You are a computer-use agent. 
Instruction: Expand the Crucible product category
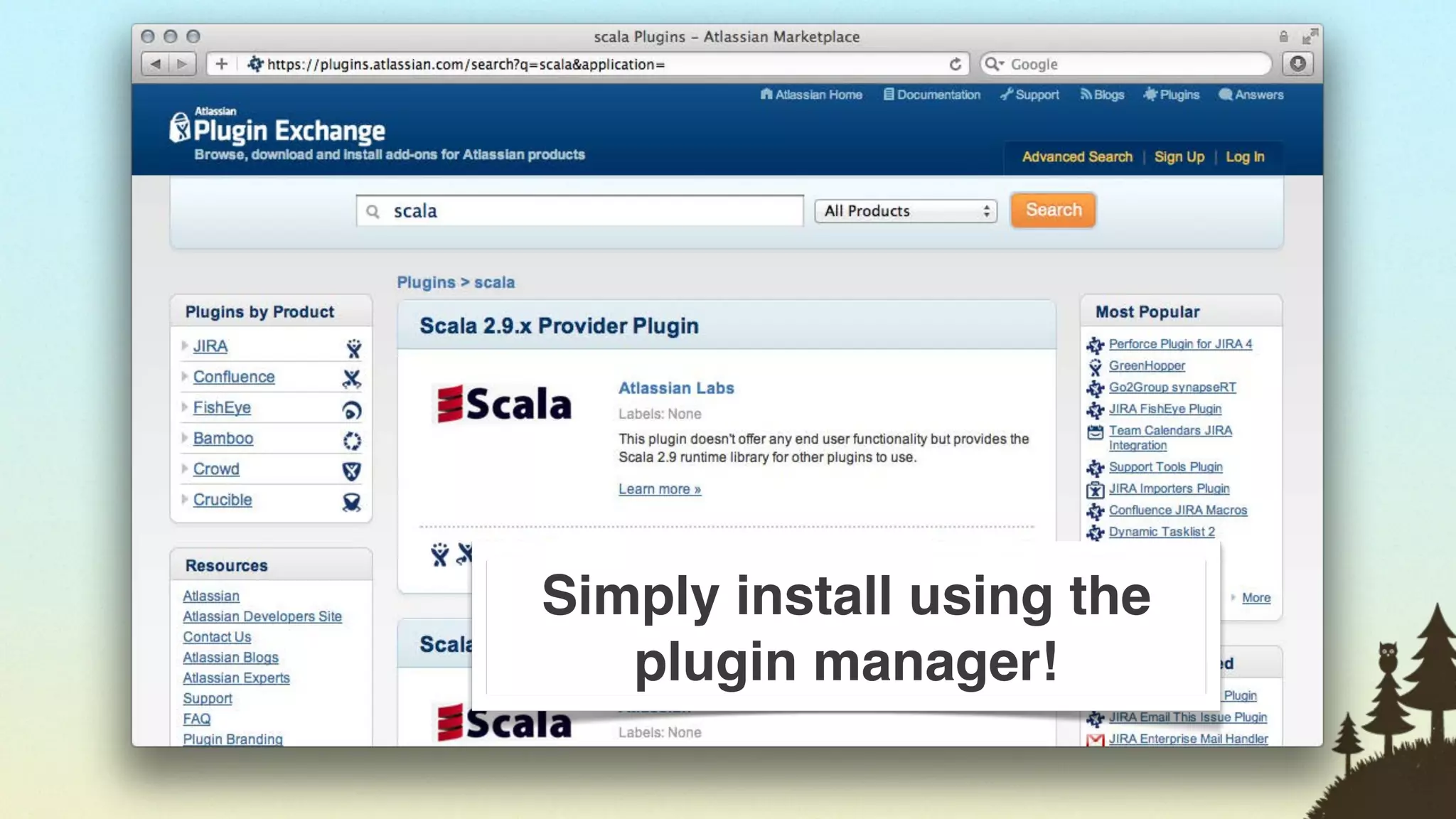[x=185, y=499]
